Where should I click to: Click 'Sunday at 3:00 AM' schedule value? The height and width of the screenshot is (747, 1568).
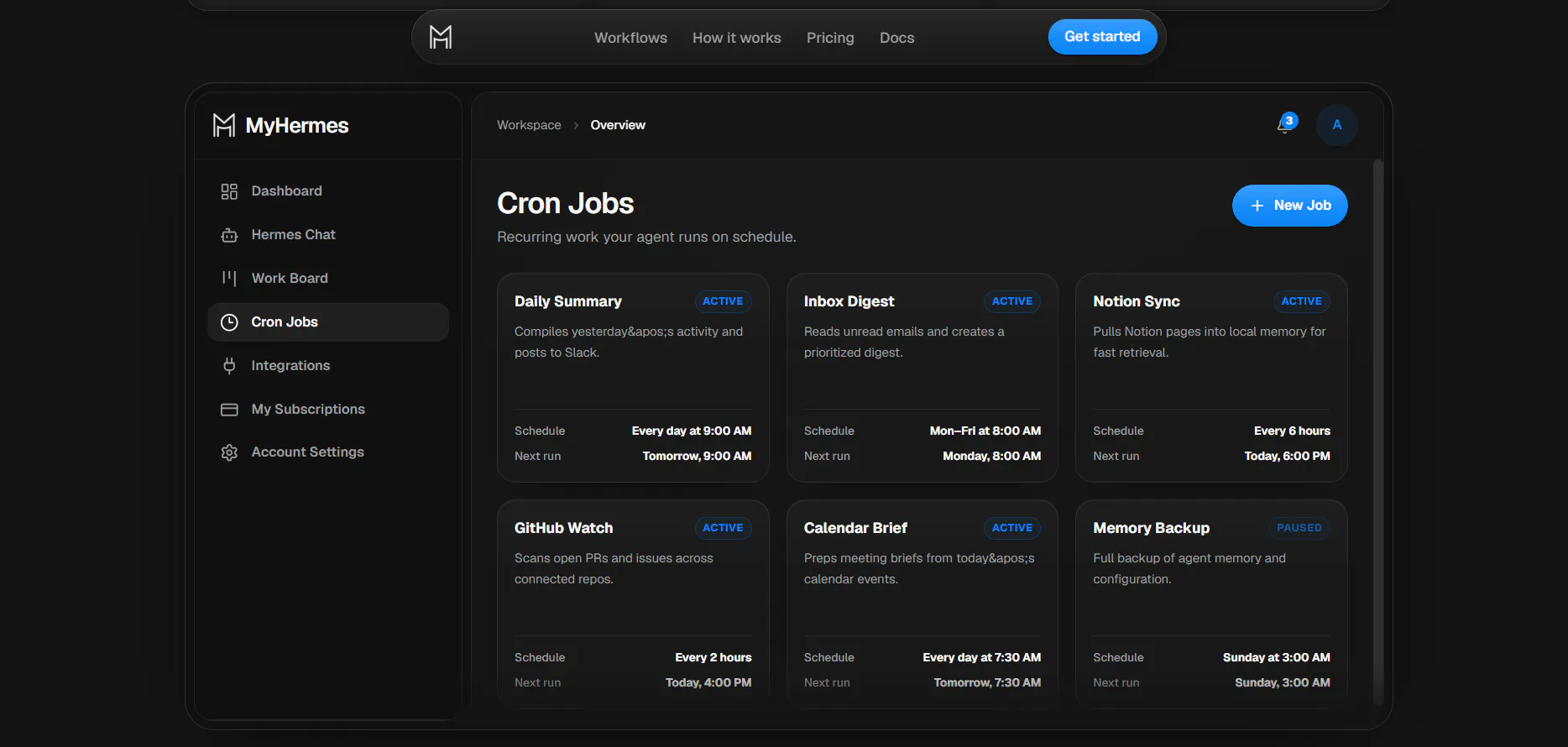point(1277,657)
